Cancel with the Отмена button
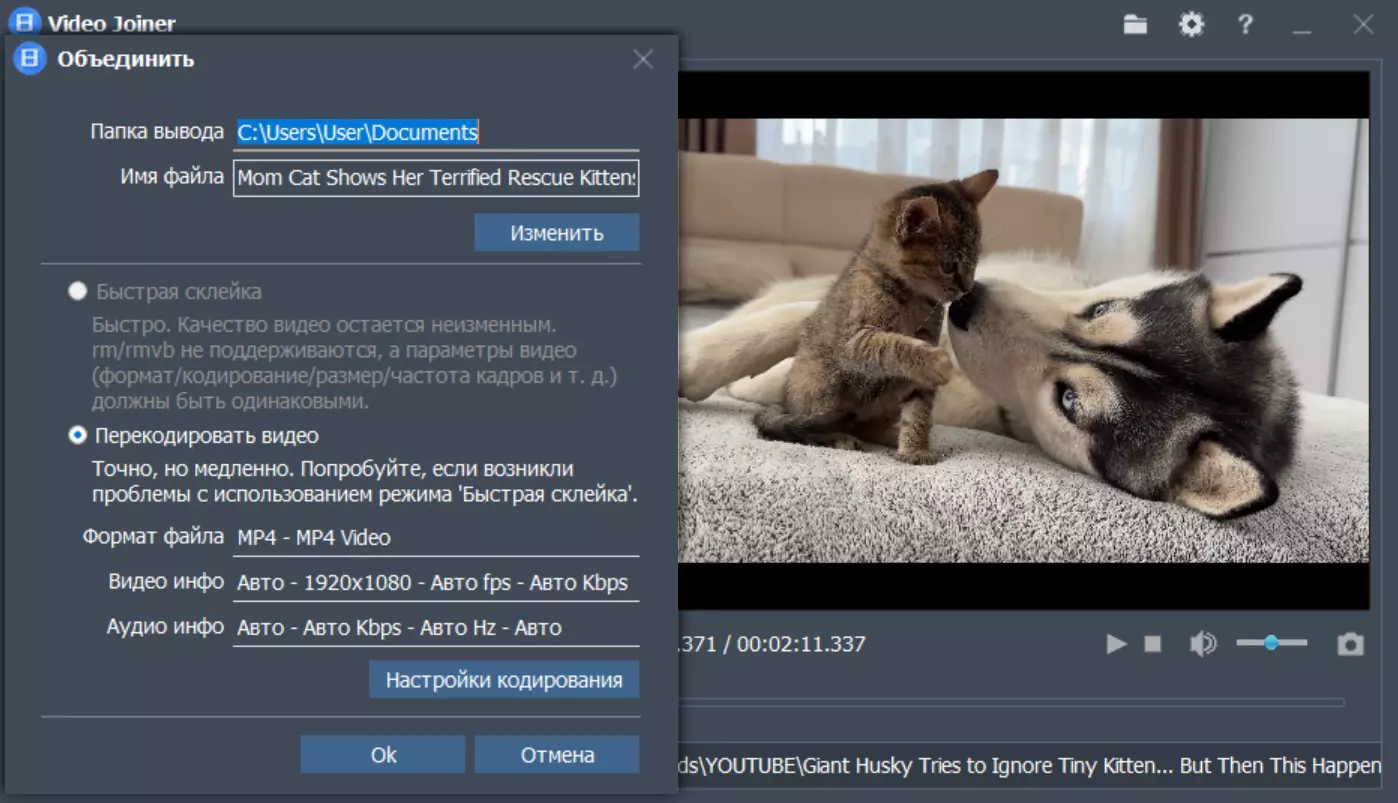The width and height of the screenshot is (1398, 803). (x=557, y=755)
